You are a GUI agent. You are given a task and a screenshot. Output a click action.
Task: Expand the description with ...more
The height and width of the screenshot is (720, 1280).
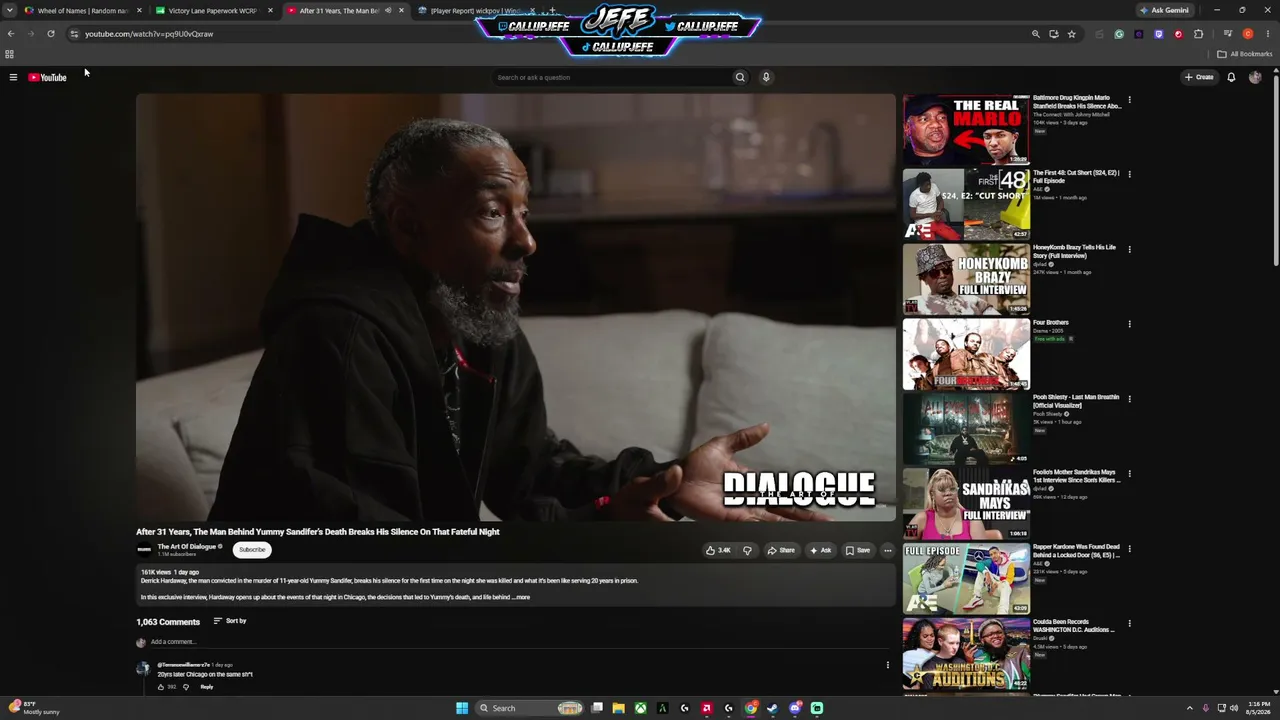tap(521, 597)
